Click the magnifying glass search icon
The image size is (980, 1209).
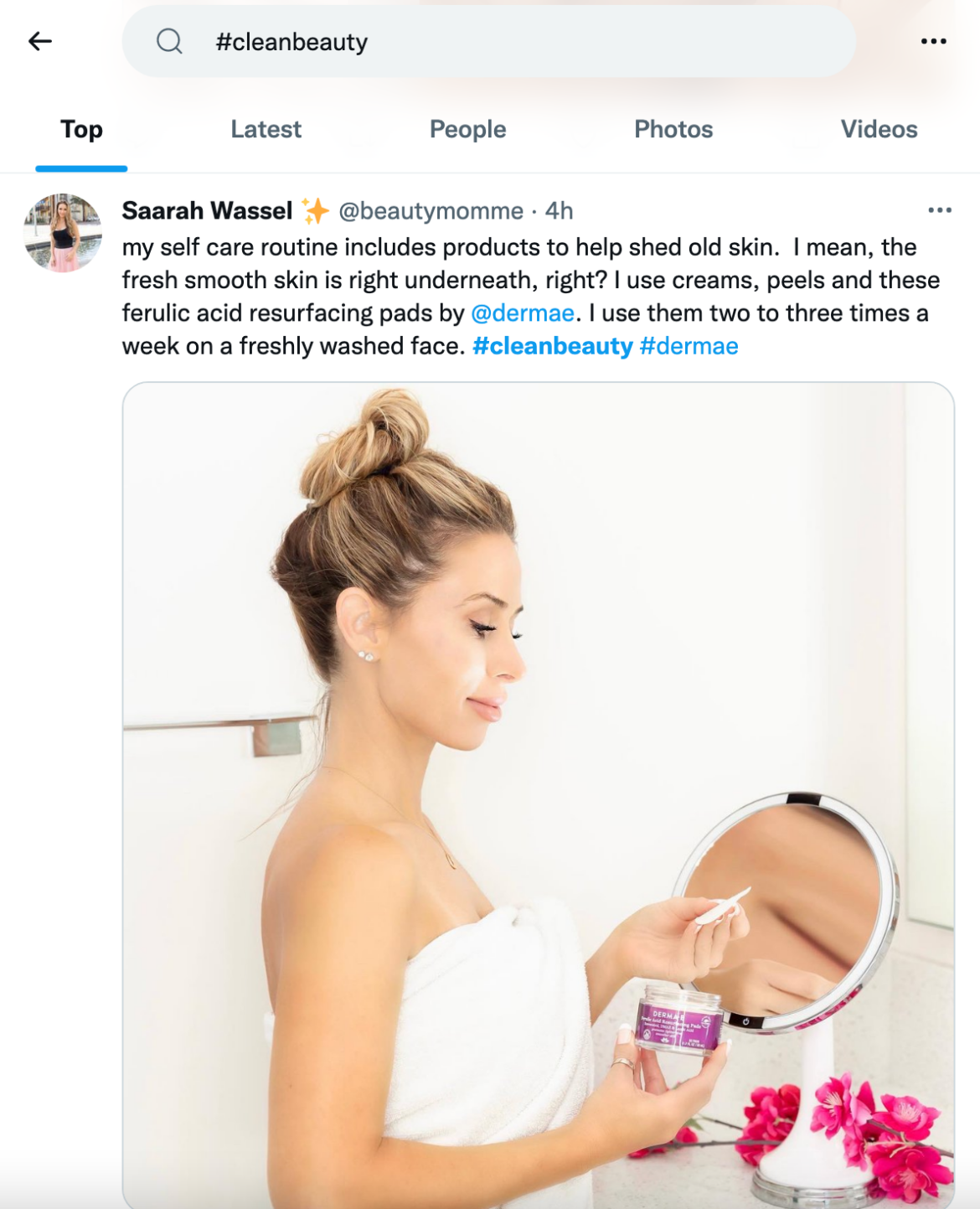(x=170, y=40)
